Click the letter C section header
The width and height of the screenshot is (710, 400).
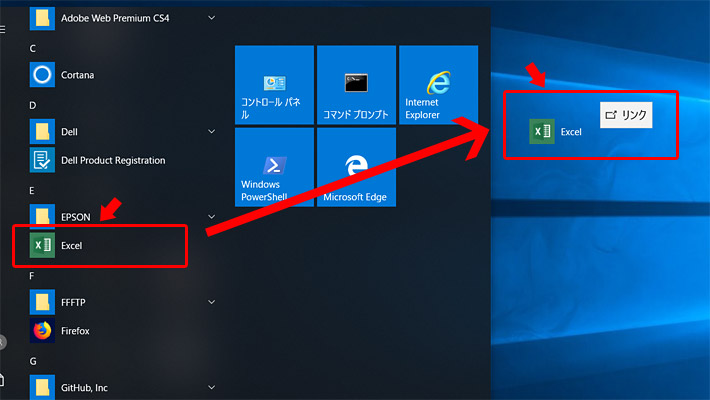point(33,48)
